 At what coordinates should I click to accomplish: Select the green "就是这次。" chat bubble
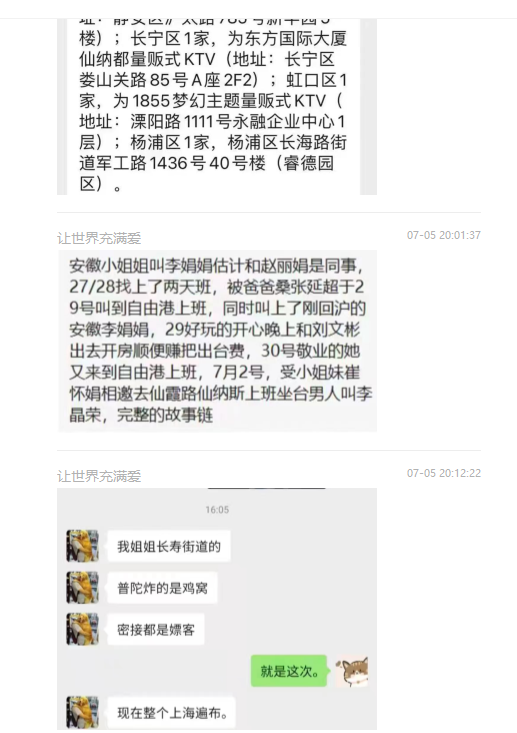coord(289,671)
